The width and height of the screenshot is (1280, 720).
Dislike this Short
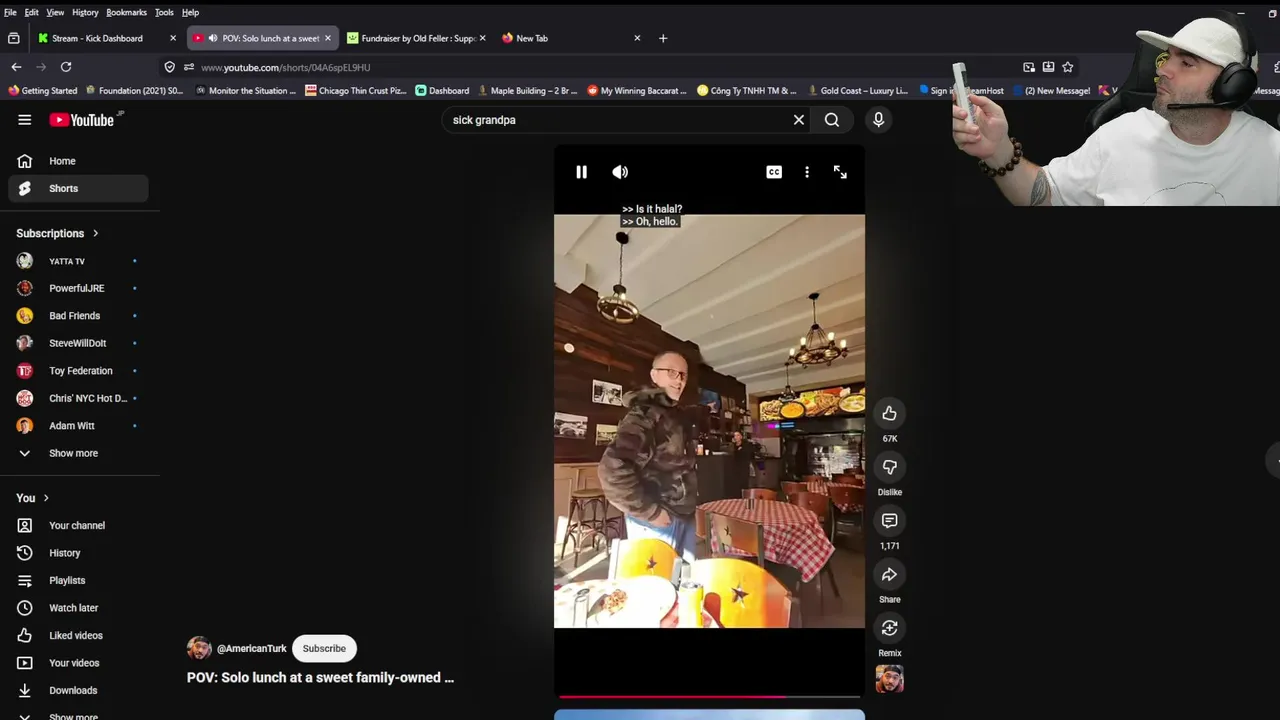coord(889,467)
